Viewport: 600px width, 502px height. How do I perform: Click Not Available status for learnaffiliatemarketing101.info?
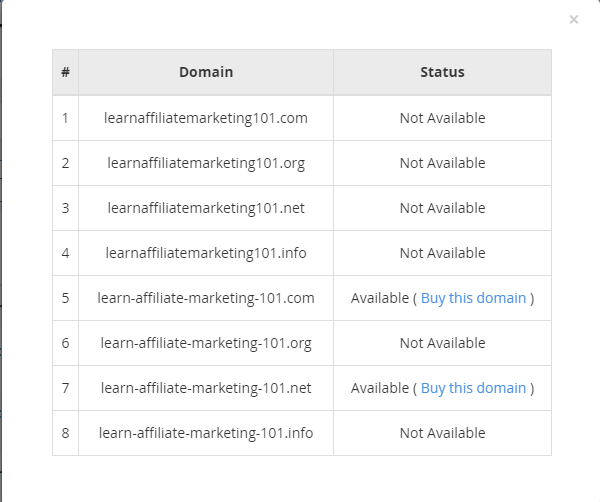(442, 253)
